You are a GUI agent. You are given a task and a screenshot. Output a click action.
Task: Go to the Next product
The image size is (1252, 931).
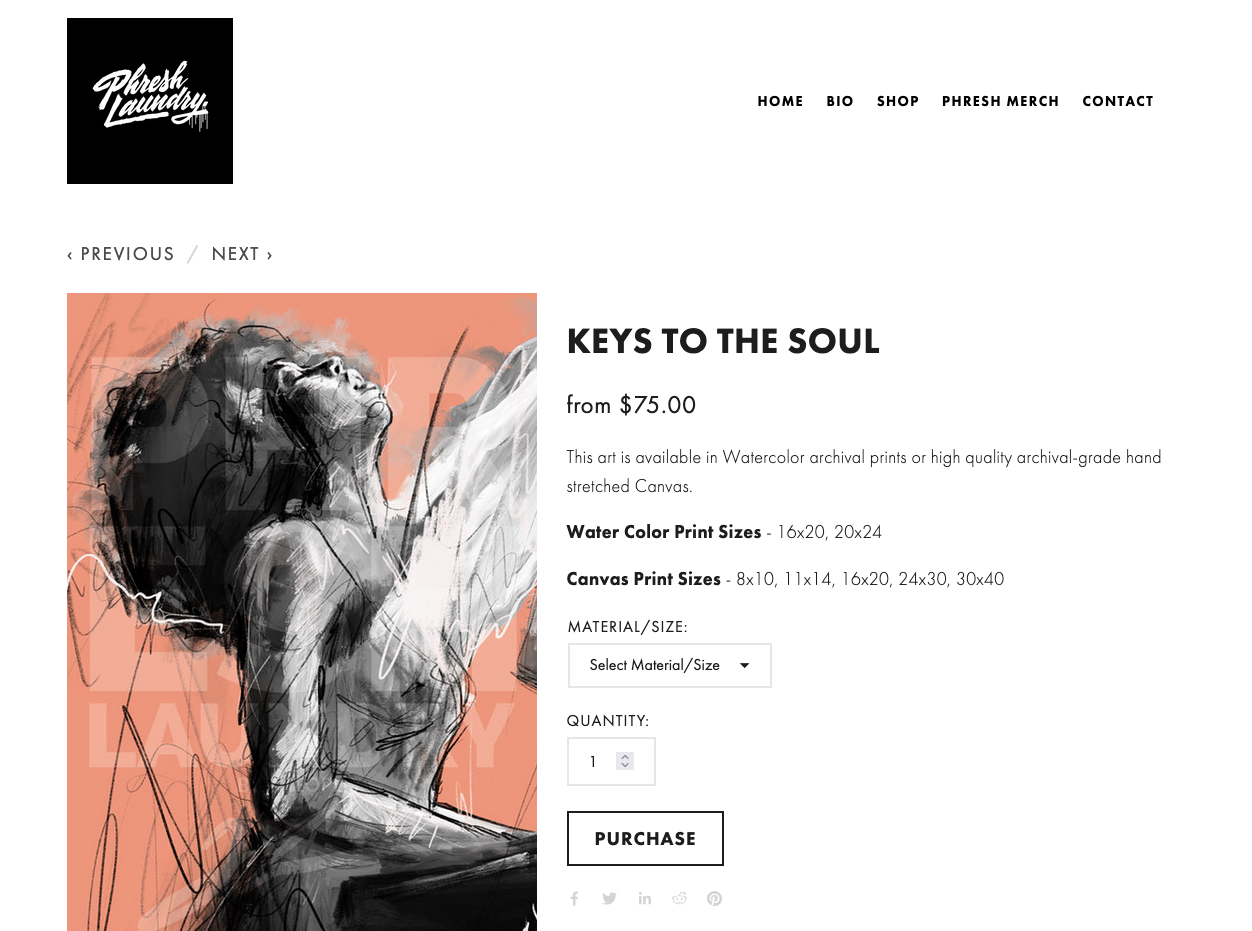pos(242,254)
